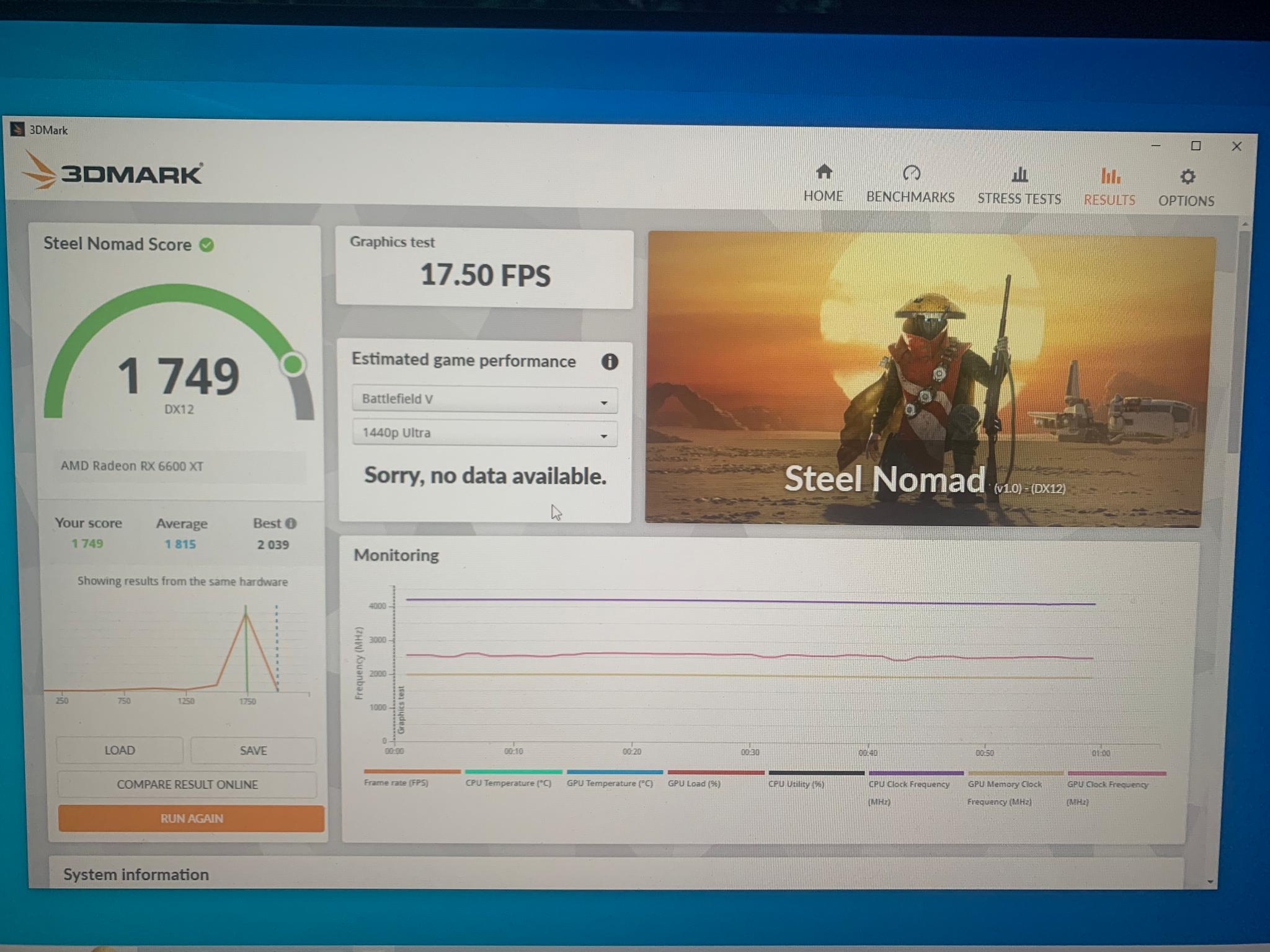Click the orange RUN AGAIN button

[x=191, y=818]
